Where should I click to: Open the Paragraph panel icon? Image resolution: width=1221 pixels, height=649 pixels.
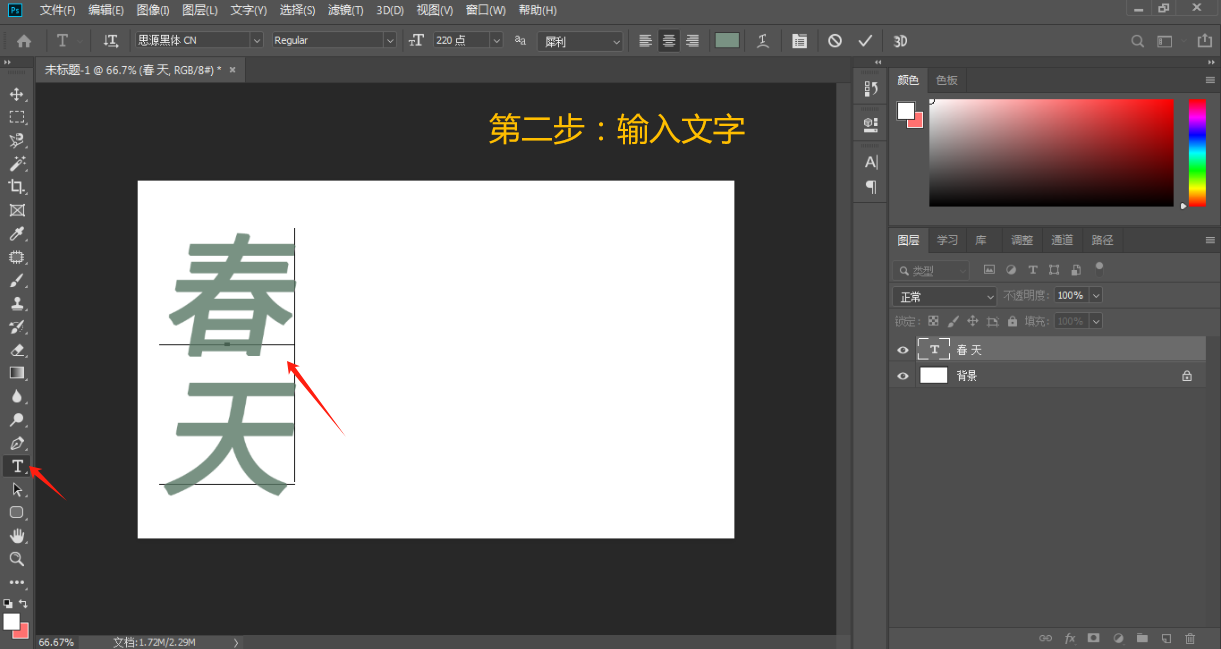tap(871, 187)
